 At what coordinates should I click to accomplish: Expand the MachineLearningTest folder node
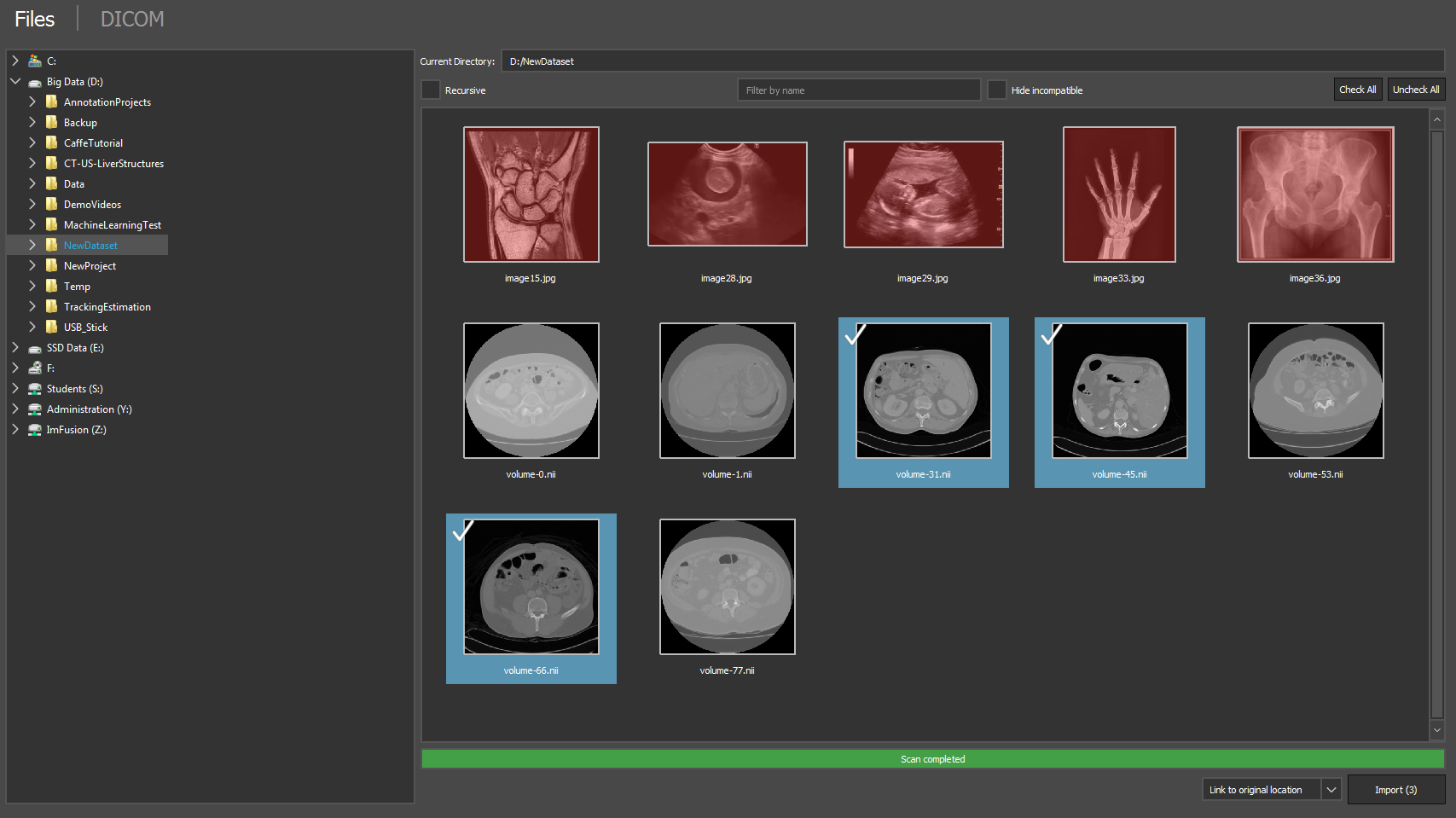click(32, 224)
